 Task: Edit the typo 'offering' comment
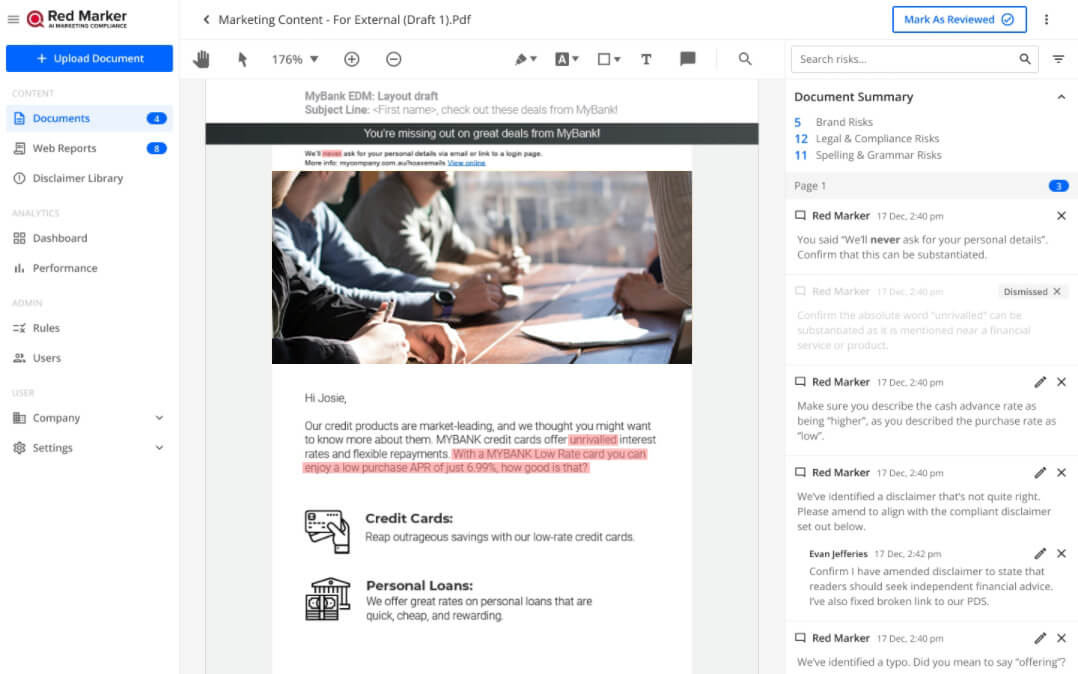click(1040, 638)
